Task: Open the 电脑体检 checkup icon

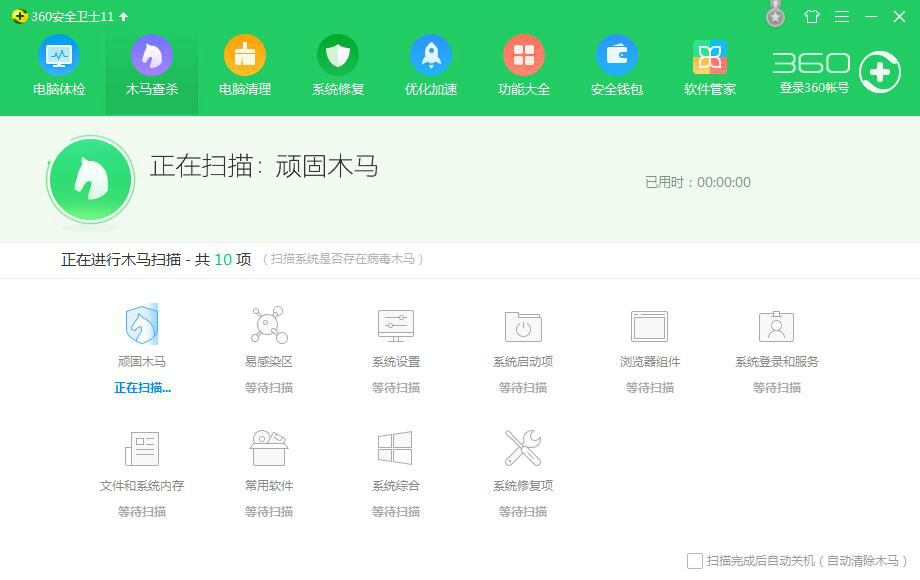Action: click(59, 56)
